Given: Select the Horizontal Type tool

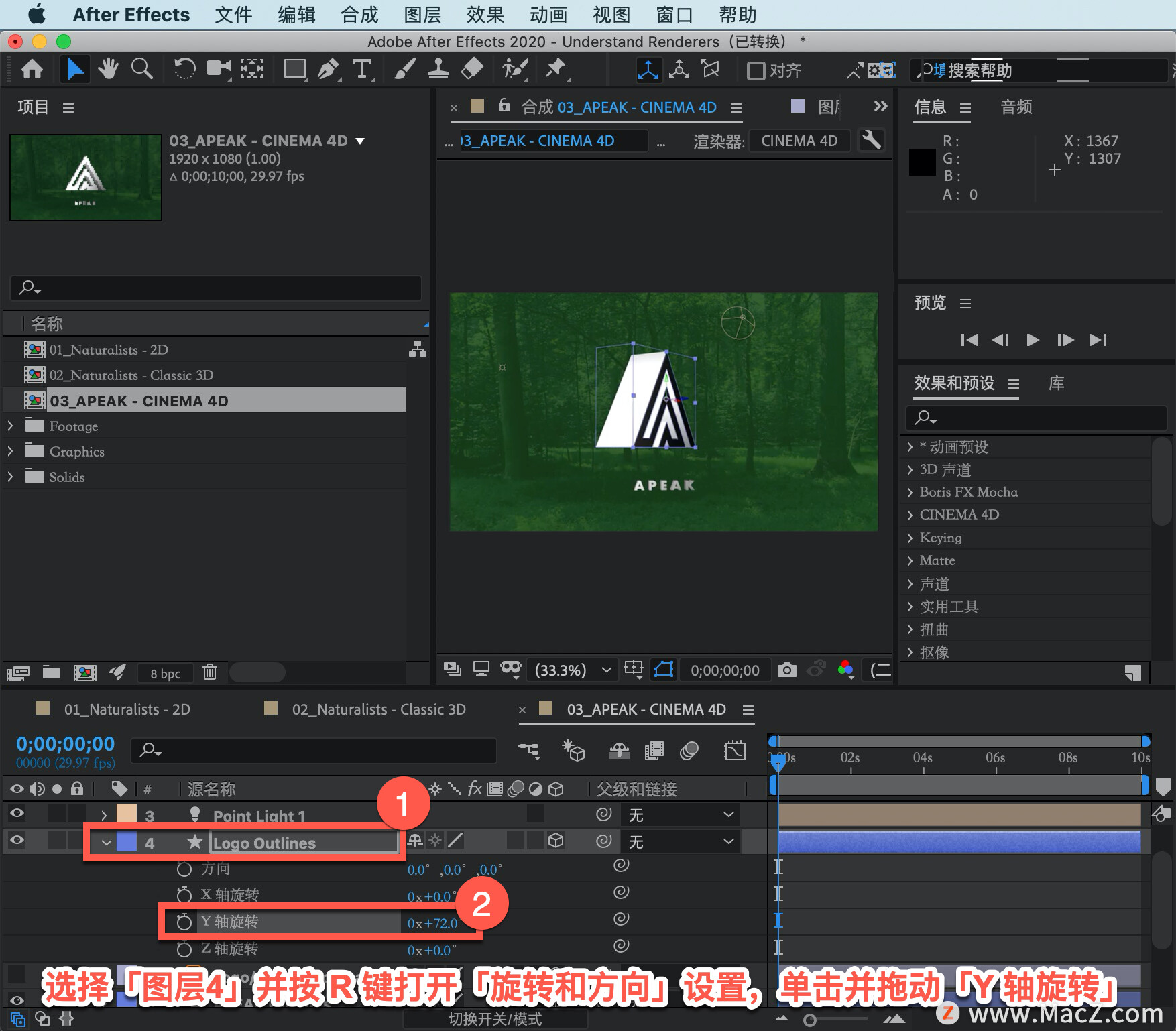Looking at the screenshot, I should [x=362, y=69].
